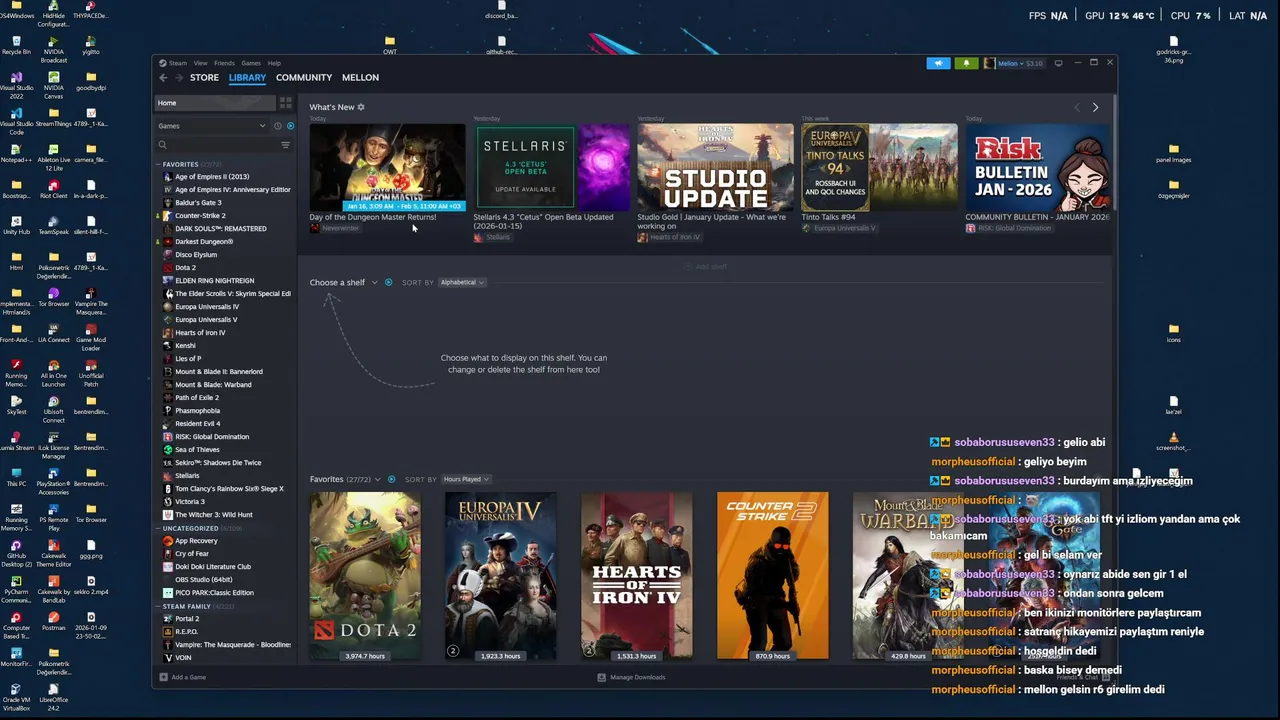Image resolution: width=1280 pixels, height=720 pixels.
Task: Click the Home button in sidebar
Action: coord(215,102)
